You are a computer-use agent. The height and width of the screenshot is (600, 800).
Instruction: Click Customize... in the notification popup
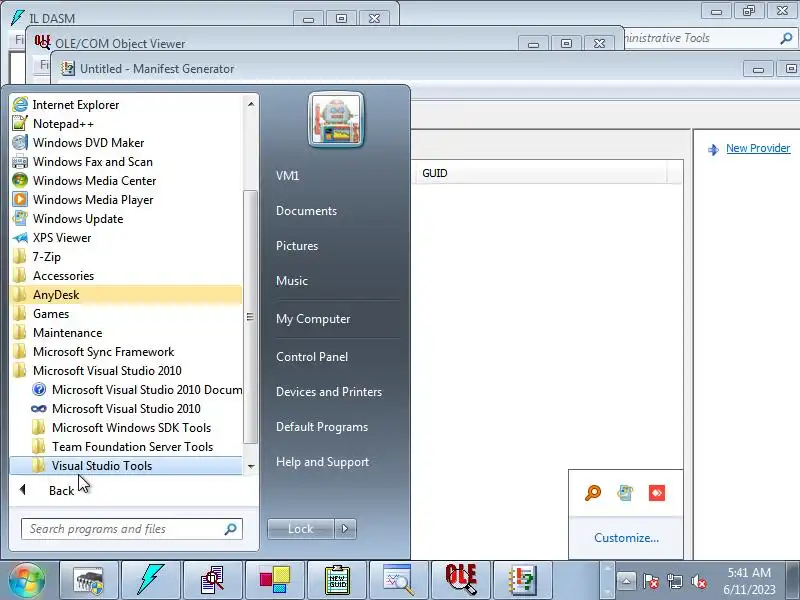(626, 538)
